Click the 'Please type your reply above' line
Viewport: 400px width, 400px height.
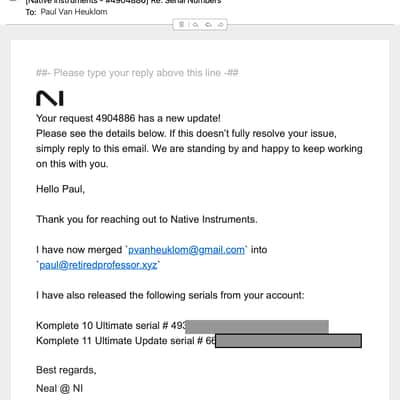[137, 73]
